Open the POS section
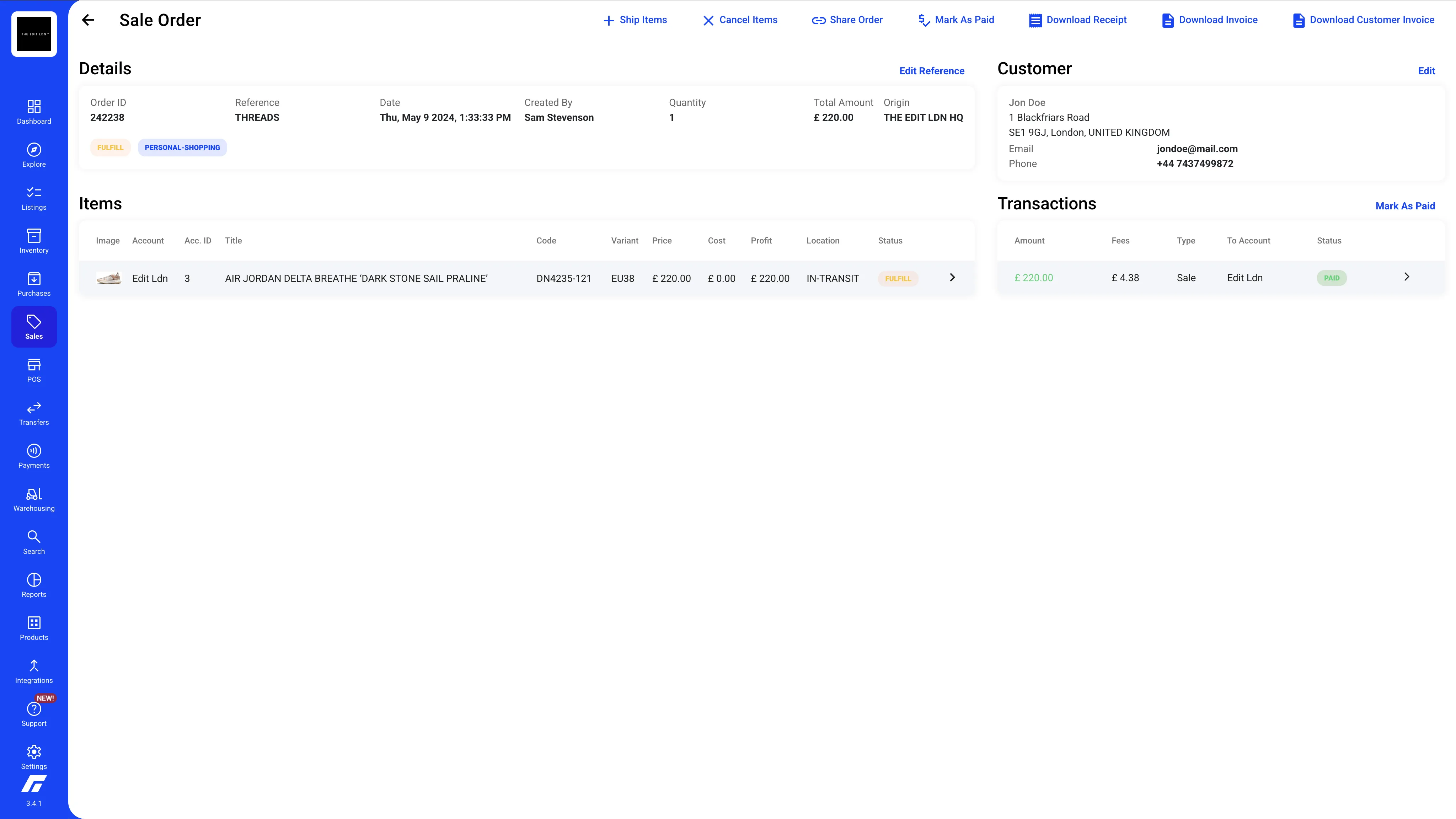The image size is (1456, 819). click(x=34, y=369)
